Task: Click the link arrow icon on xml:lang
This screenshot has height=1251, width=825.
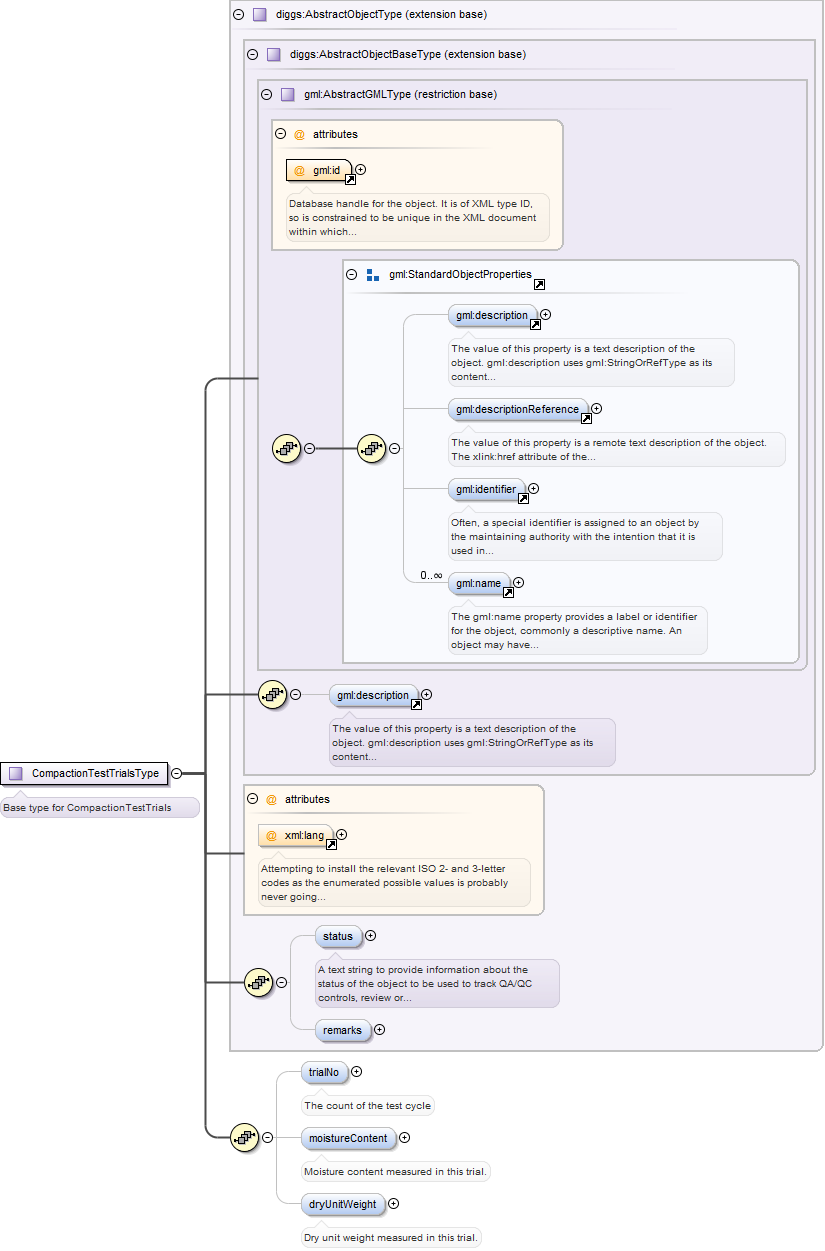Action: 332,844
